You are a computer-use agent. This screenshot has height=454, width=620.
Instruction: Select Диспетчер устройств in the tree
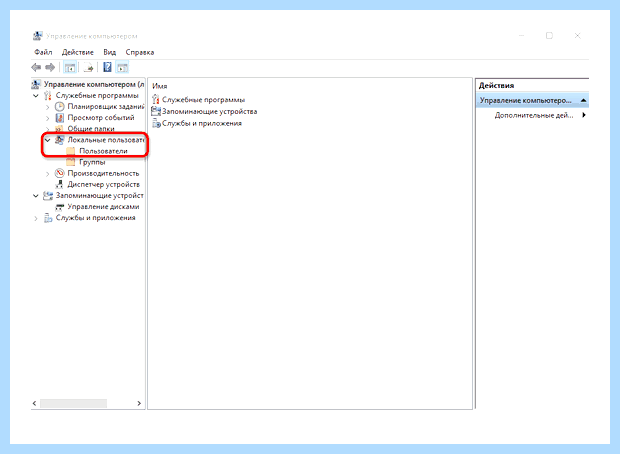(103, 184)
